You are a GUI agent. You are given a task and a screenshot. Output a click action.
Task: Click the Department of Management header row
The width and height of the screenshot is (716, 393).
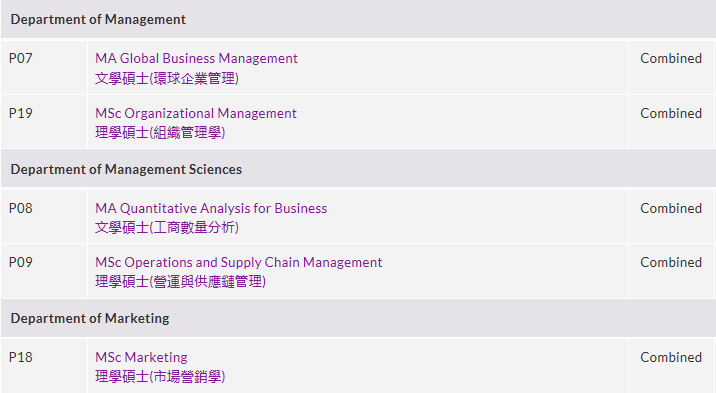(358, 19)
